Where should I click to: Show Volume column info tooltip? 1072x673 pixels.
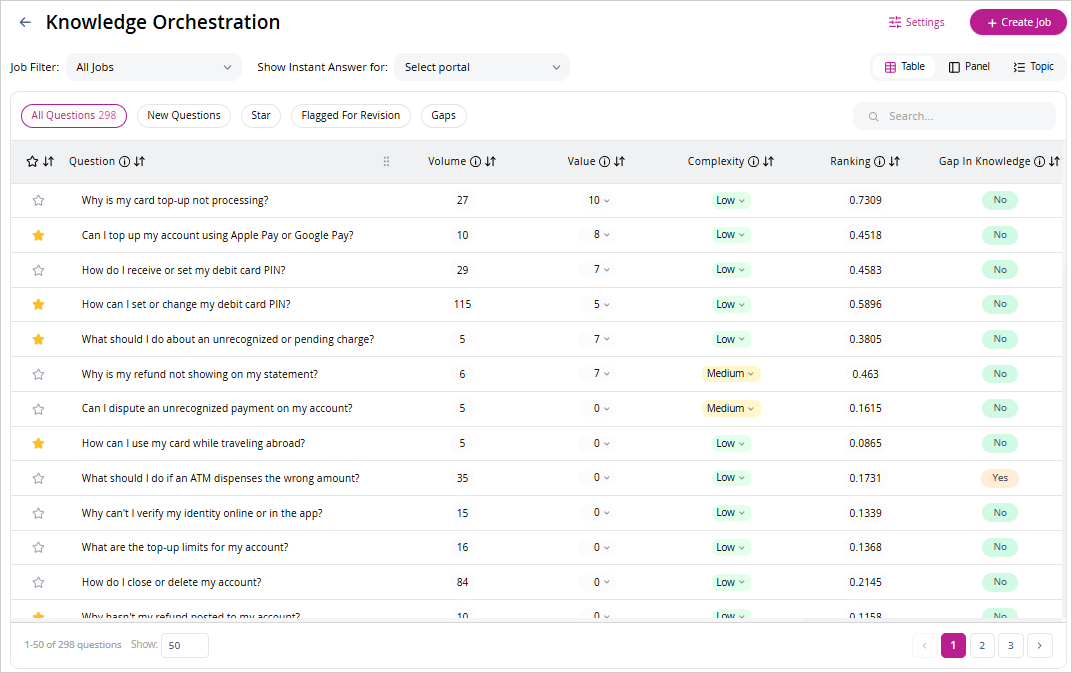pyautogui.click(x=475, y=161)
